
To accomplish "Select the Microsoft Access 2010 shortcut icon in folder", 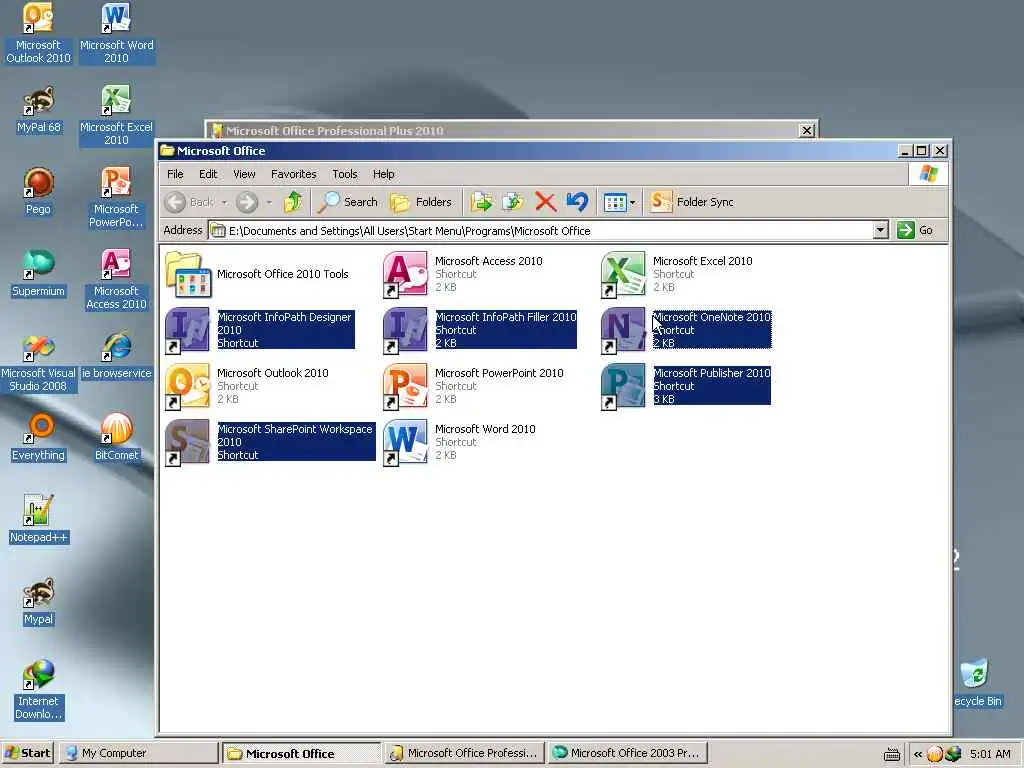I will (406, 274).
